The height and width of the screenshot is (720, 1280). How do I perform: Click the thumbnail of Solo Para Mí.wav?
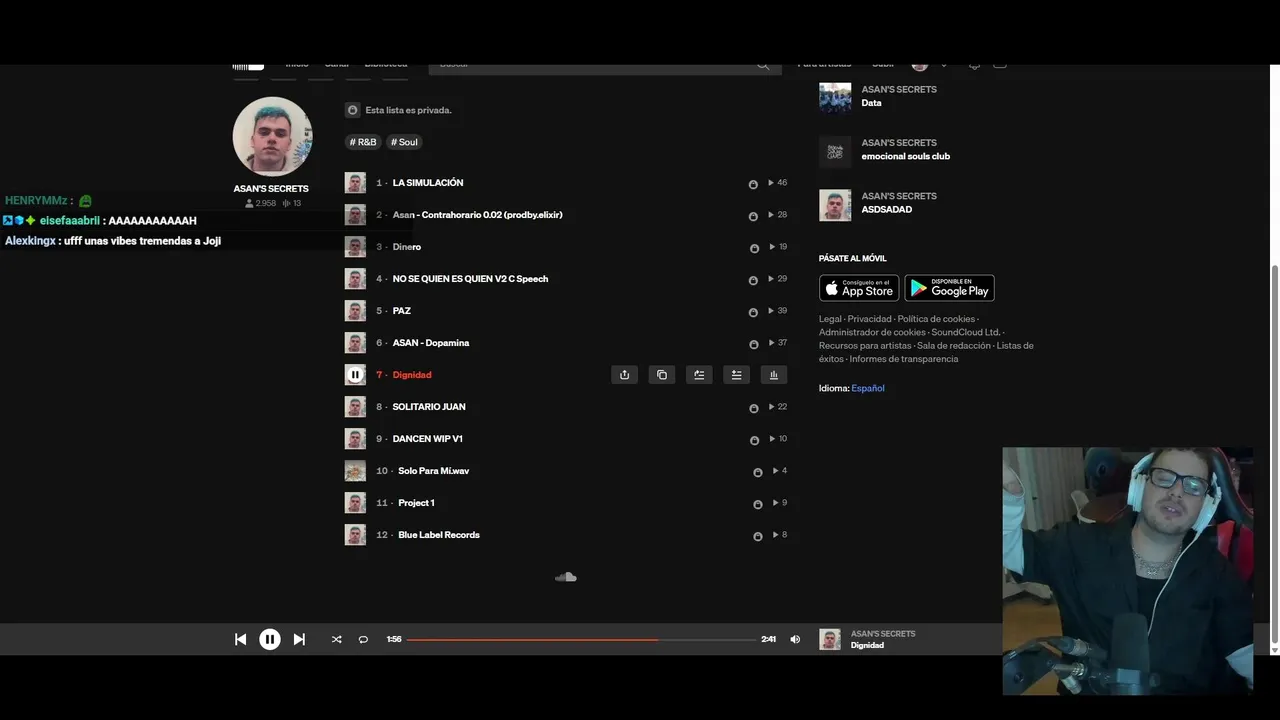pyautogui.click(x=355, y=471)
